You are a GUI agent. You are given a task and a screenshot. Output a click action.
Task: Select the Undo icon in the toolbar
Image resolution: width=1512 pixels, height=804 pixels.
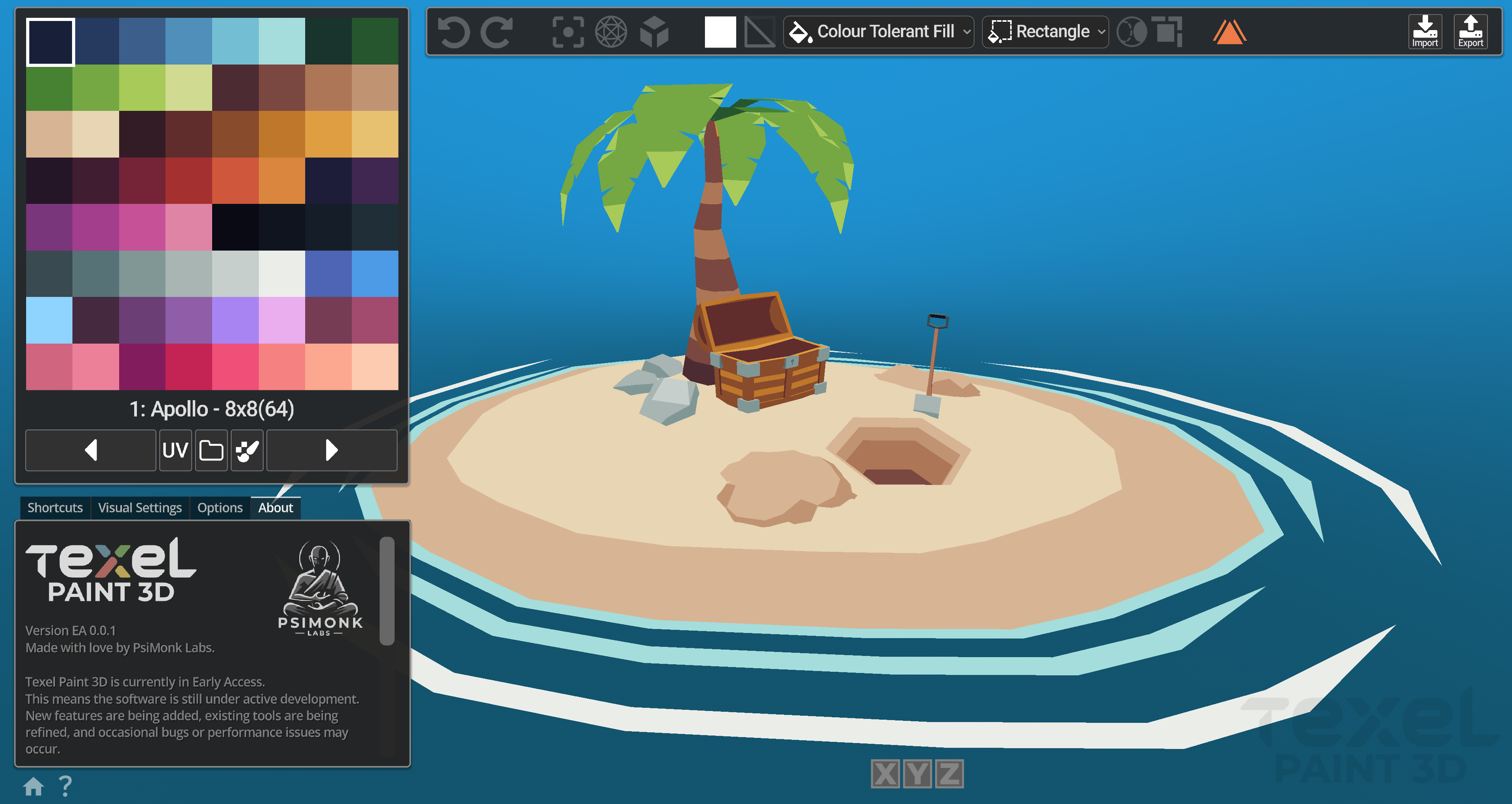[x=456, y=32]
